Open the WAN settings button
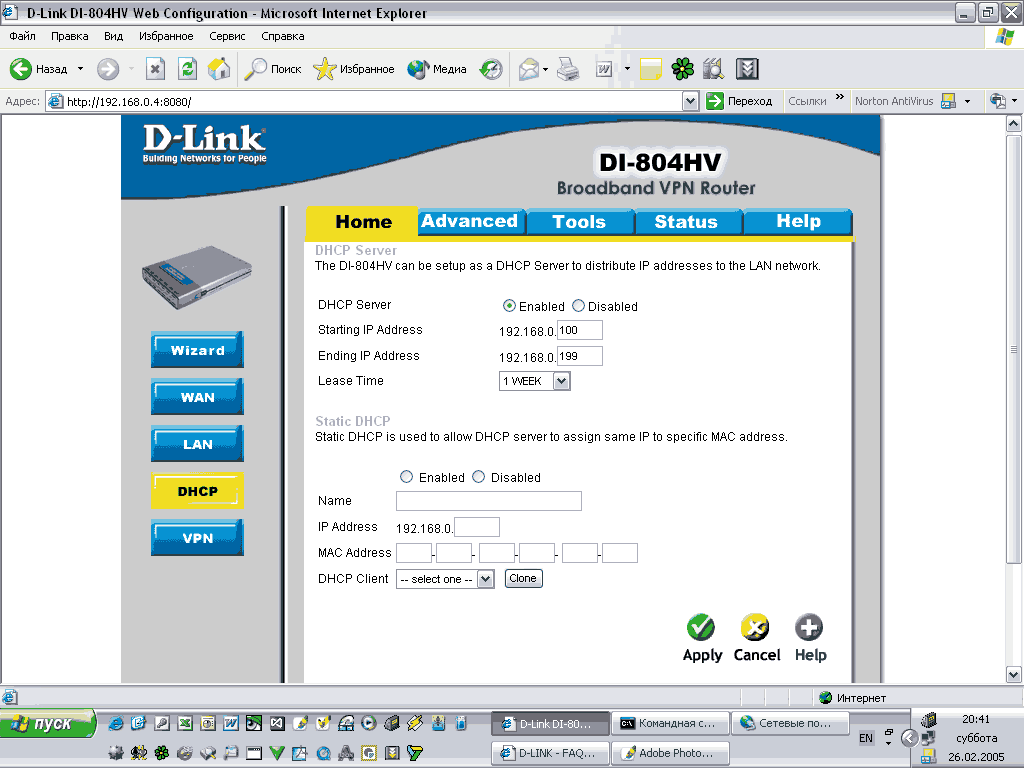The image size is (1024, 768). pos(197,397)
